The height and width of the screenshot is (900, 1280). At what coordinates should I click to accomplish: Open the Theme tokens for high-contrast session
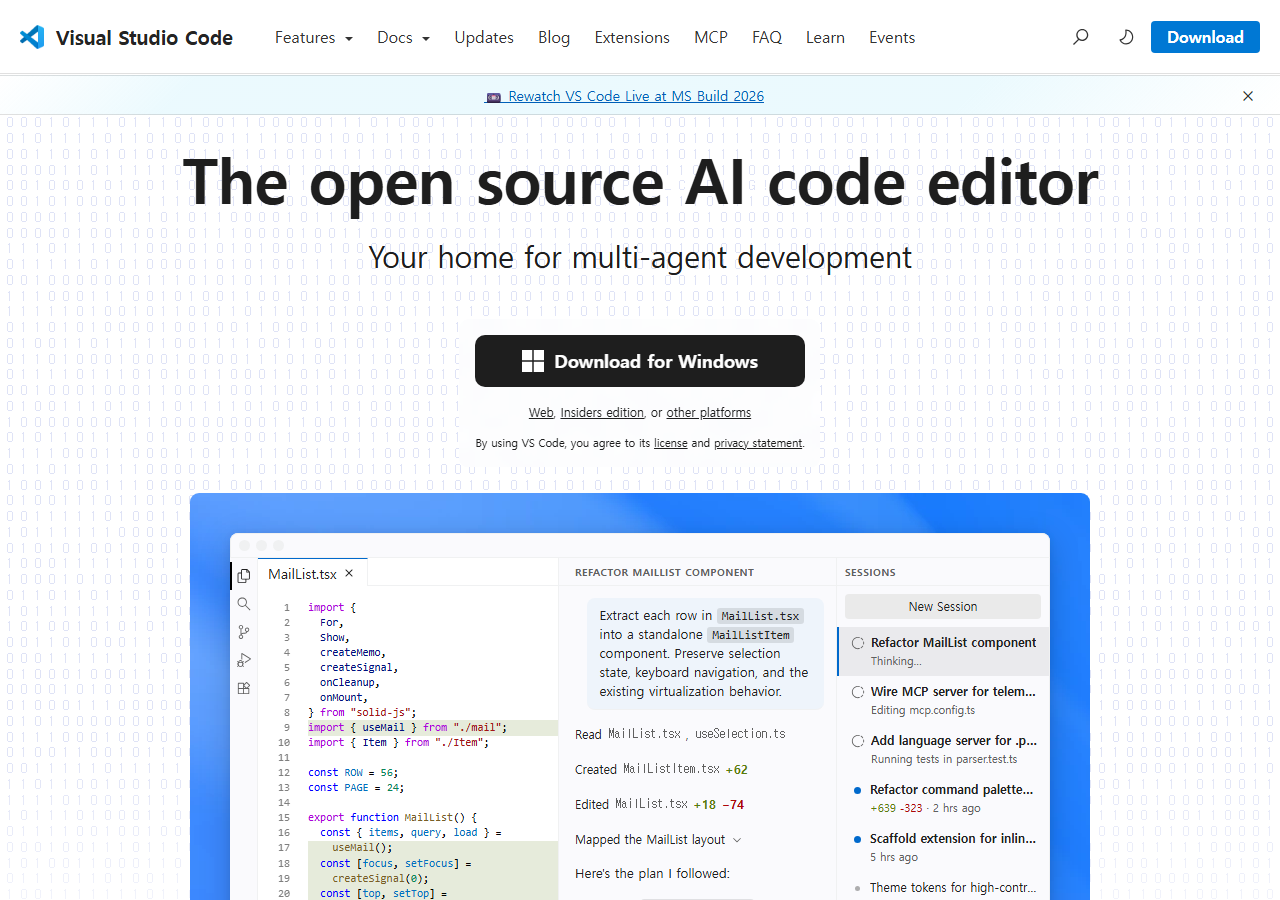(x=943, y=887)
